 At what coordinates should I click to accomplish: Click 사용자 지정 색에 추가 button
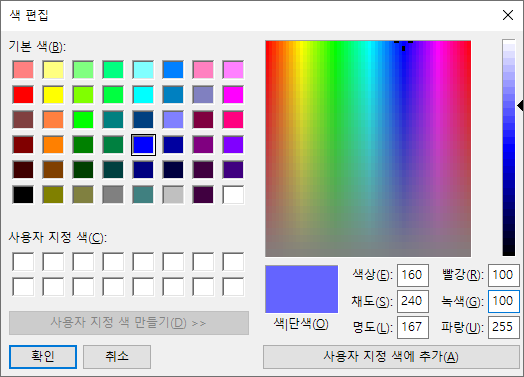pyautogui.click(x=391, y=357)
